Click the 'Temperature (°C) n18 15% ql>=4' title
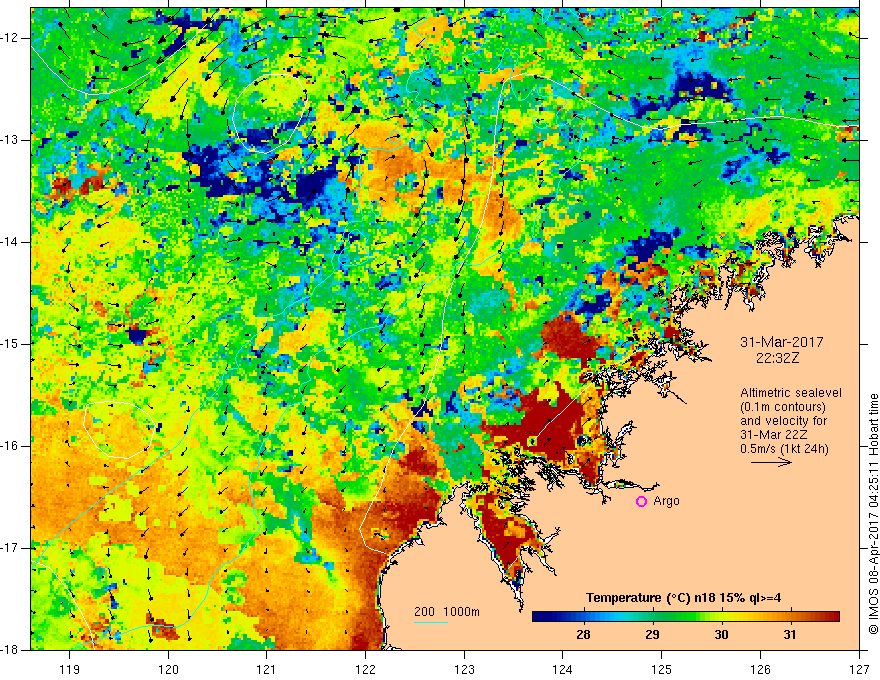 pos(683,598)
